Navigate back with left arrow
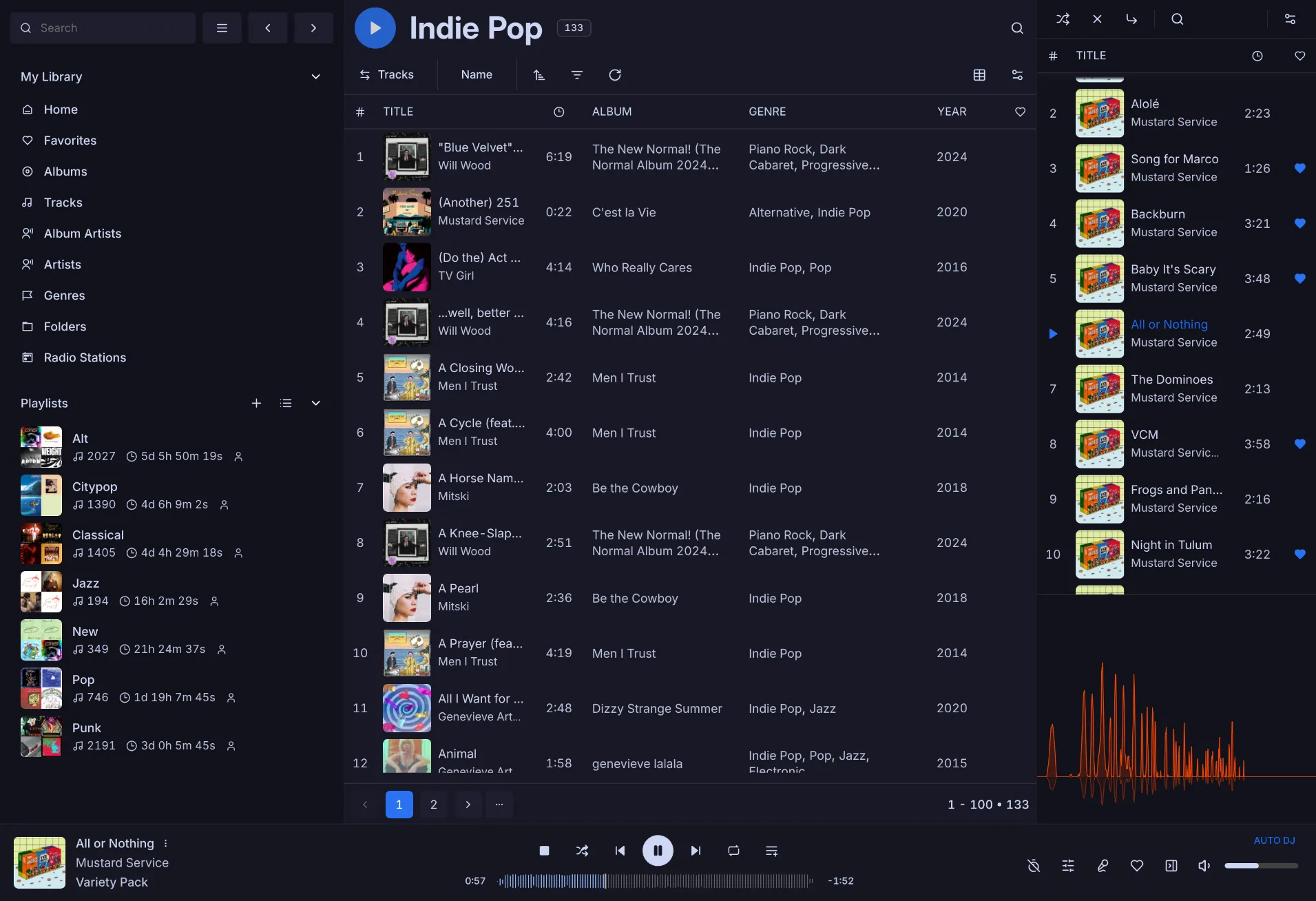The image size is (1316, 901). click(268, 28)
